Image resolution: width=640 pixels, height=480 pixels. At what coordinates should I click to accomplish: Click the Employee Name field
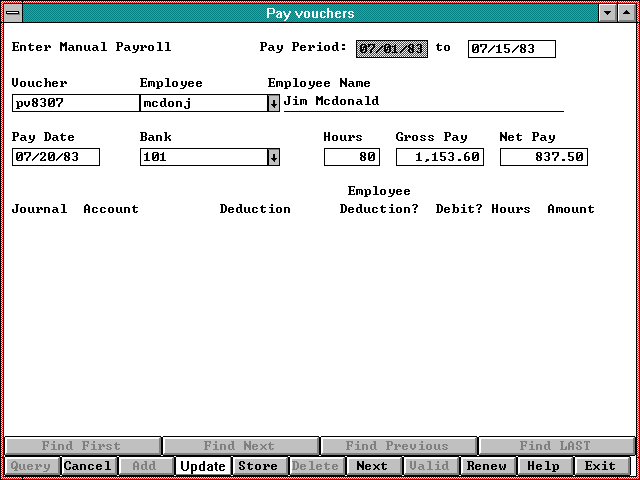[x=423, y=102]
